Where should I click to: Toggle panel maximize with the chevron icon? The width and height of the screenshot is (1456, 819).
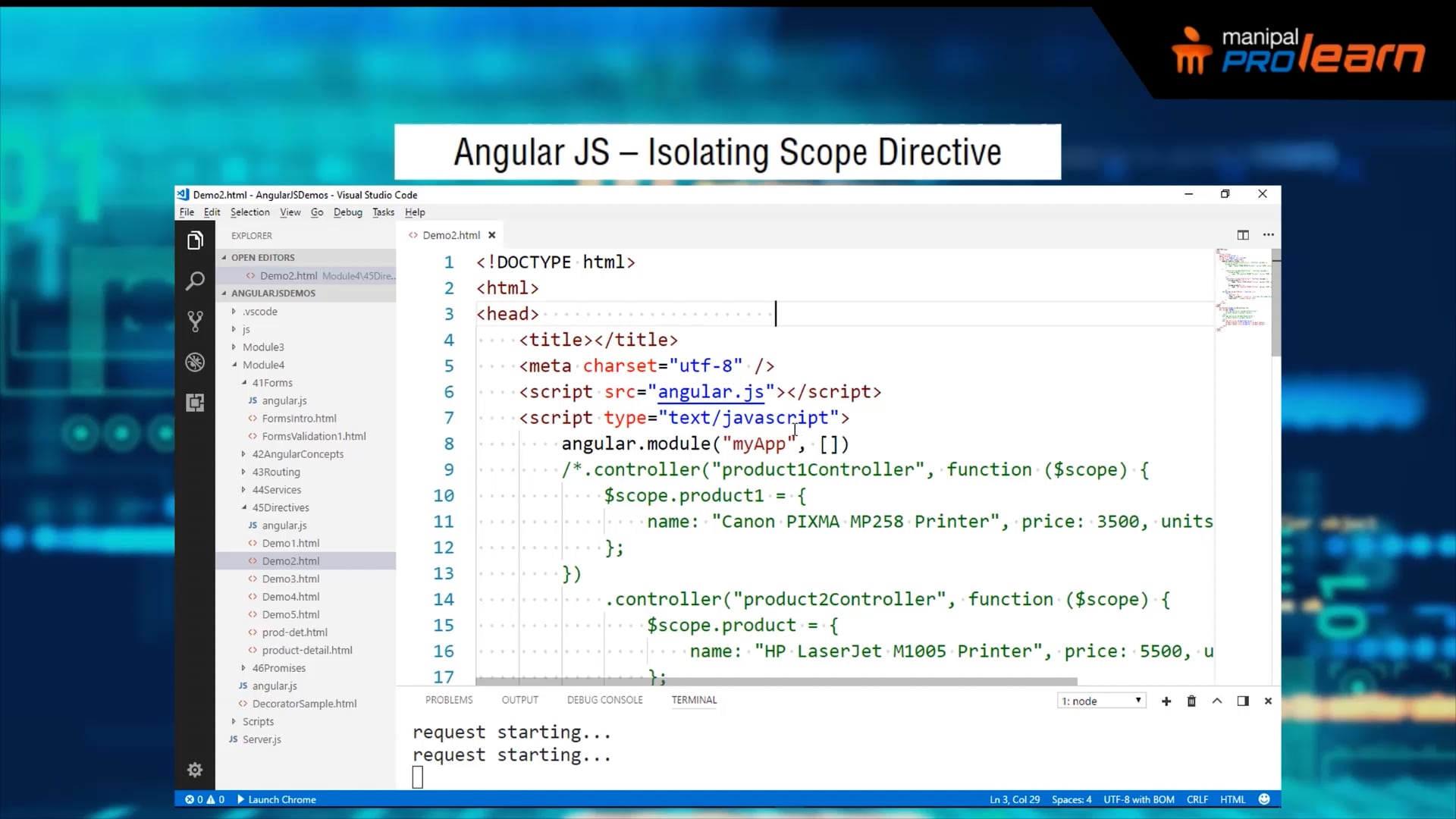(1217, 701)
